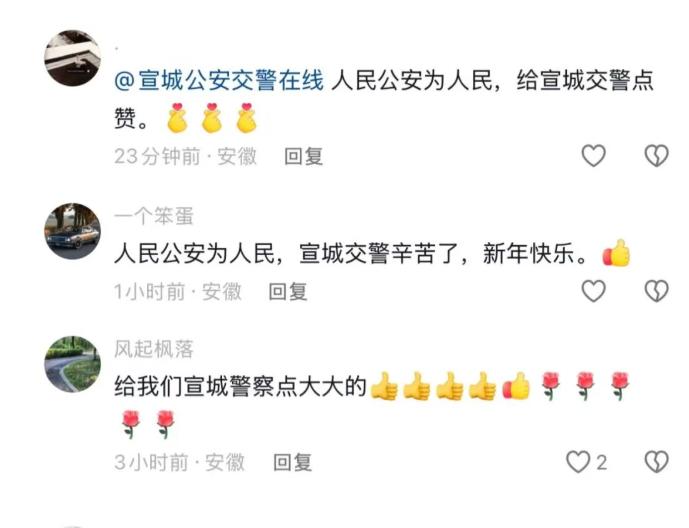This screenshot has height=528, width=689.
Task: Dislike the comment from 风起枫落
Action: click(x=656, y=462)
